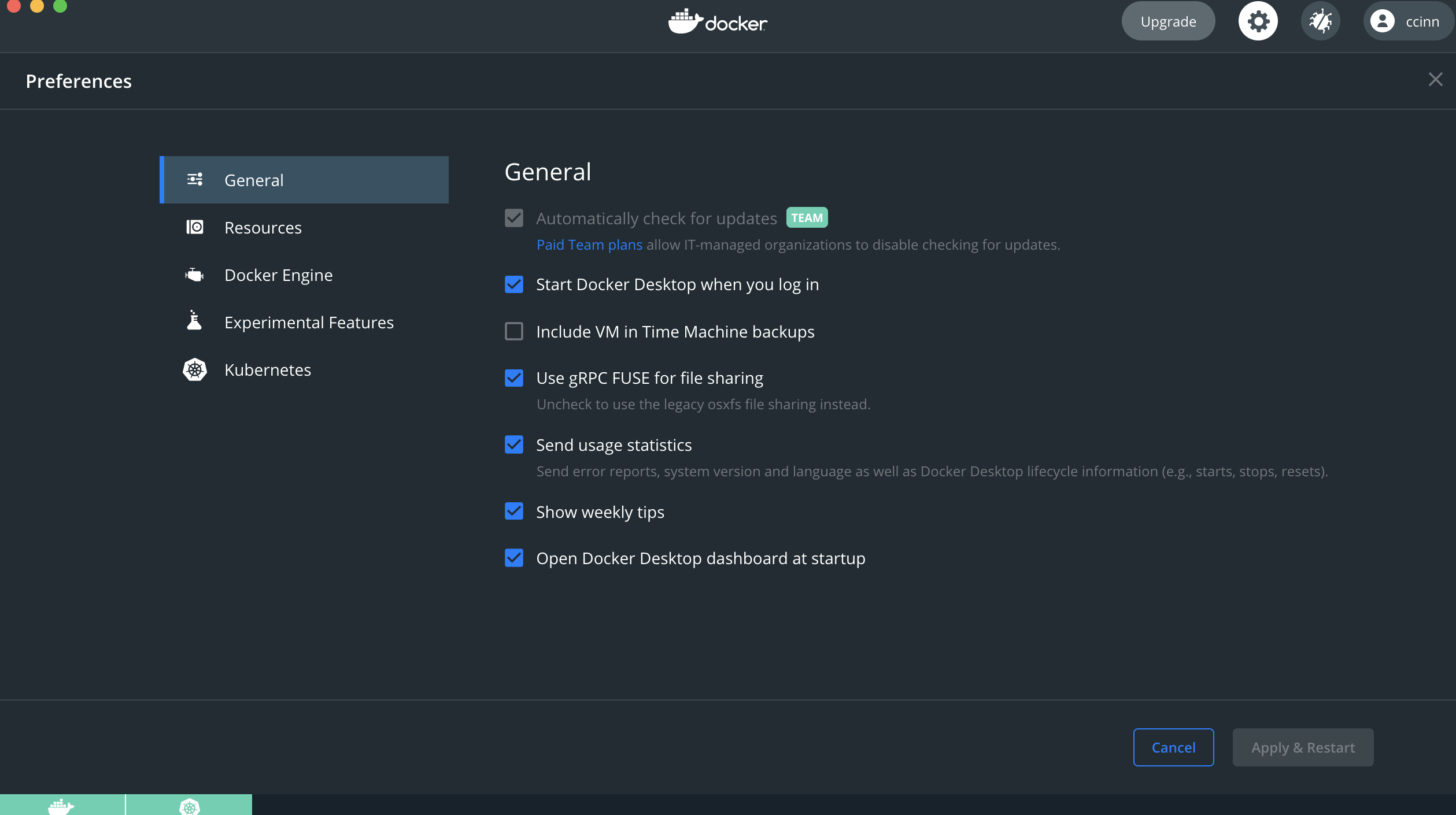Open the ccinn account menu

pos(1409,21)
